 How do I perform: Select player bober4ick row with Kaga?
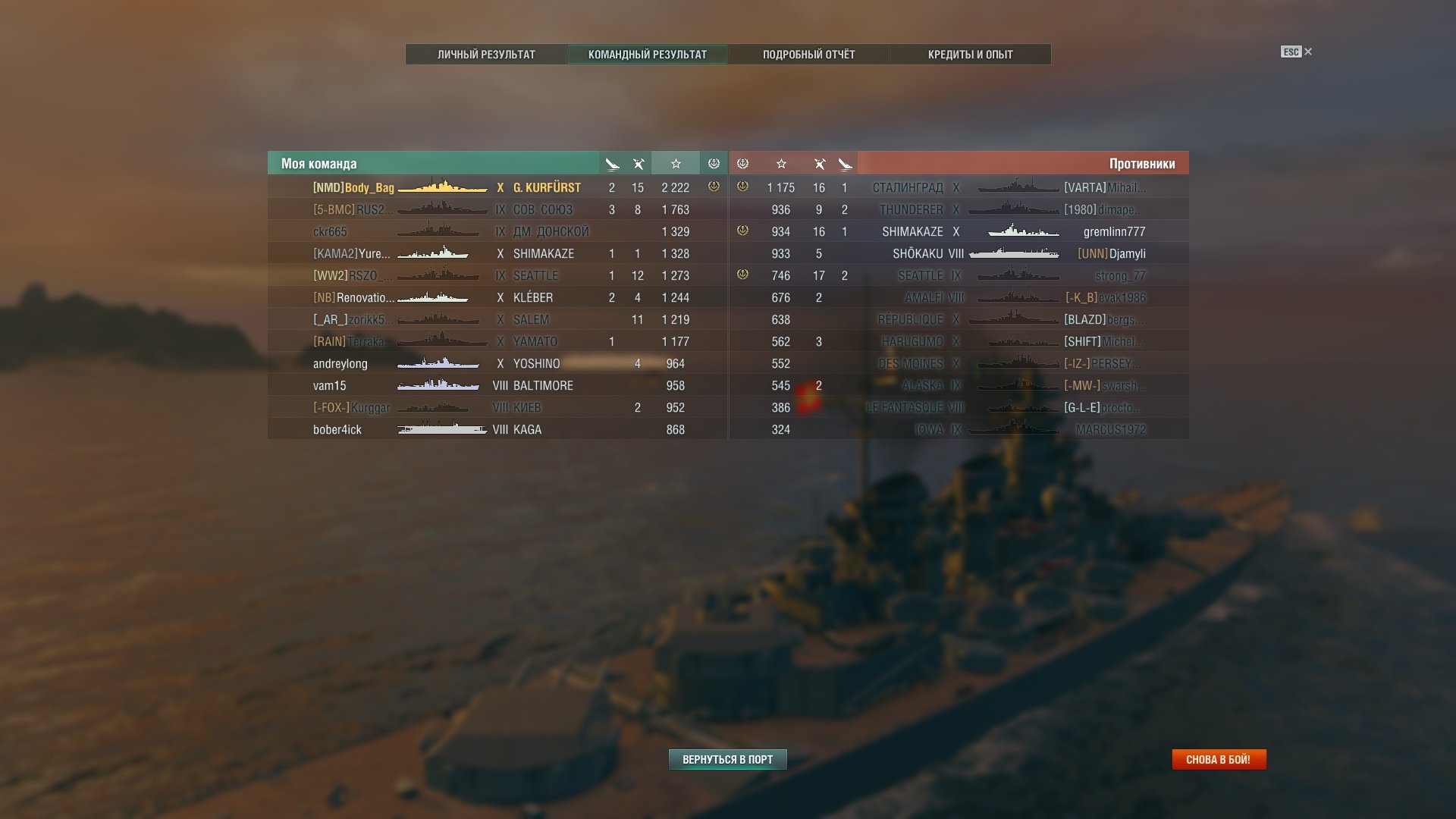497,429
